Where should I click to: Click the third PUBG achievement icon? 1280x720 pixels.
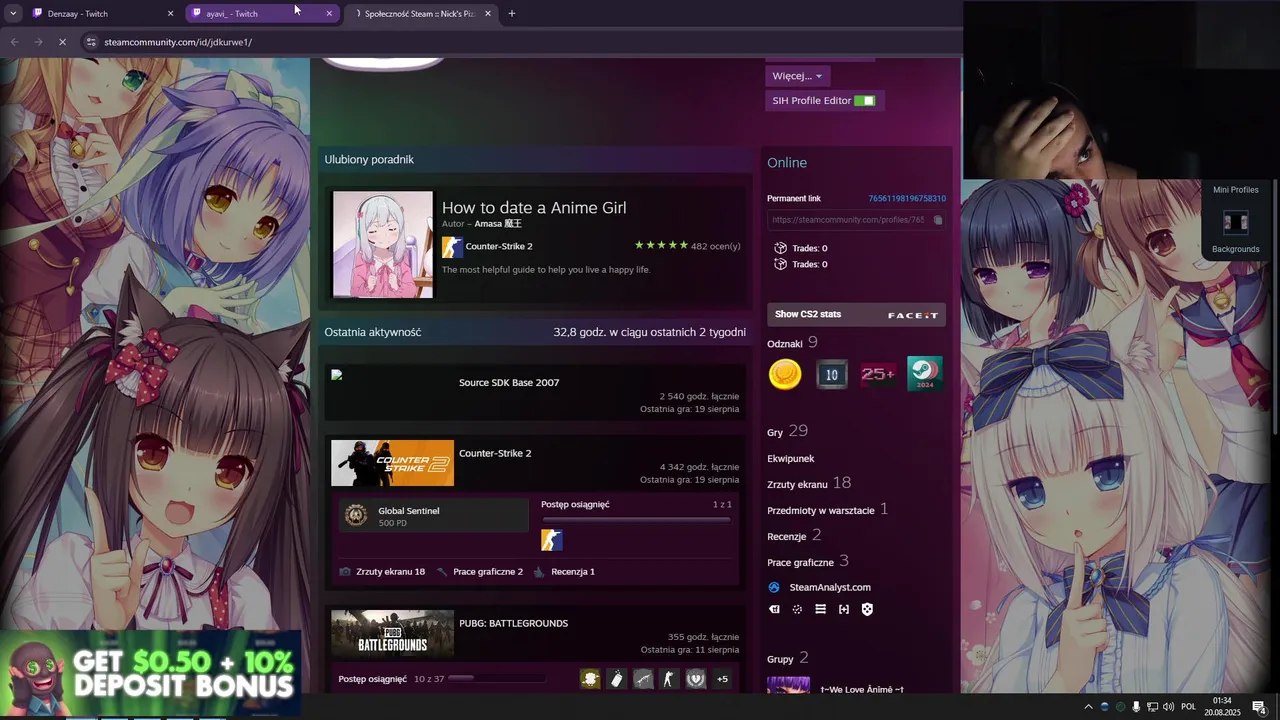(x=643, y=679)
